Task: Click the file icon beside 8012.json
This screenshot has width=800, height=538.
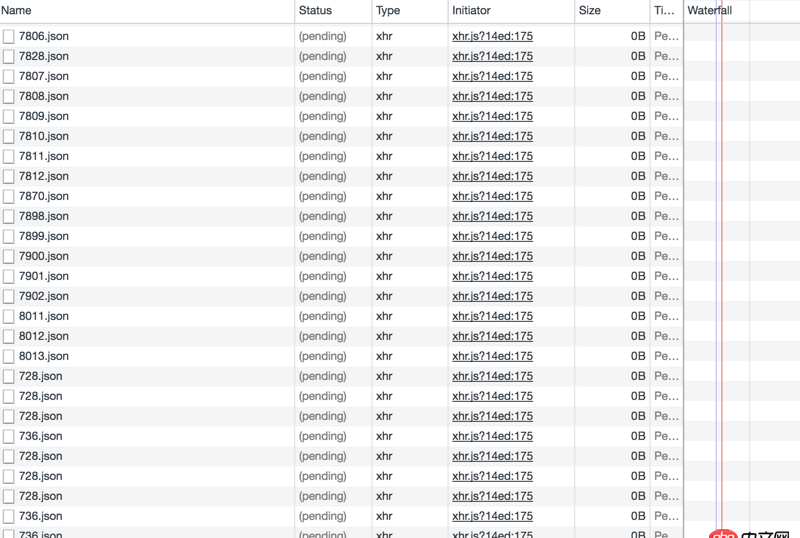Action: [9, 336]
